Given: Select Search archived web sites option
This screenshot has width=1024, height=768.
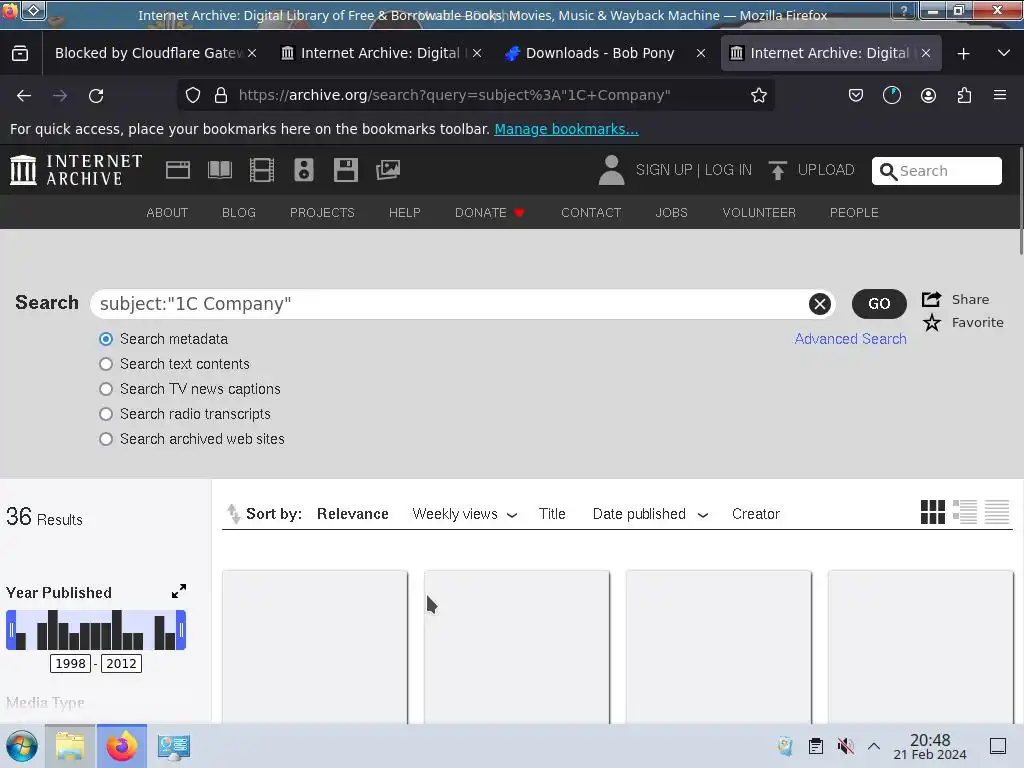Looking at the screenshot, I should tap(106, 439).
